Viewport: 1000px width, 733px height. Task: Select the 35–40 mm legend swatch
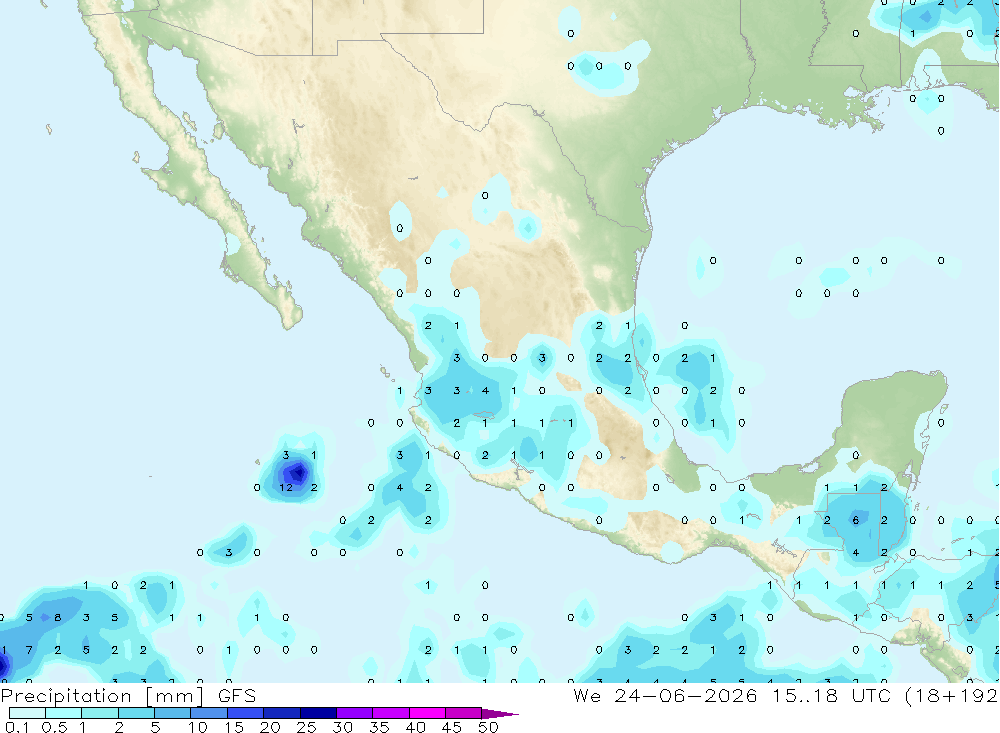coord(390,713)
